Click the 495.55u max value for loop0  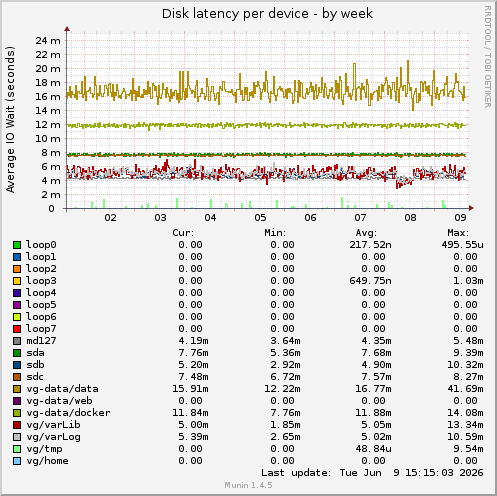pos(462,245)
